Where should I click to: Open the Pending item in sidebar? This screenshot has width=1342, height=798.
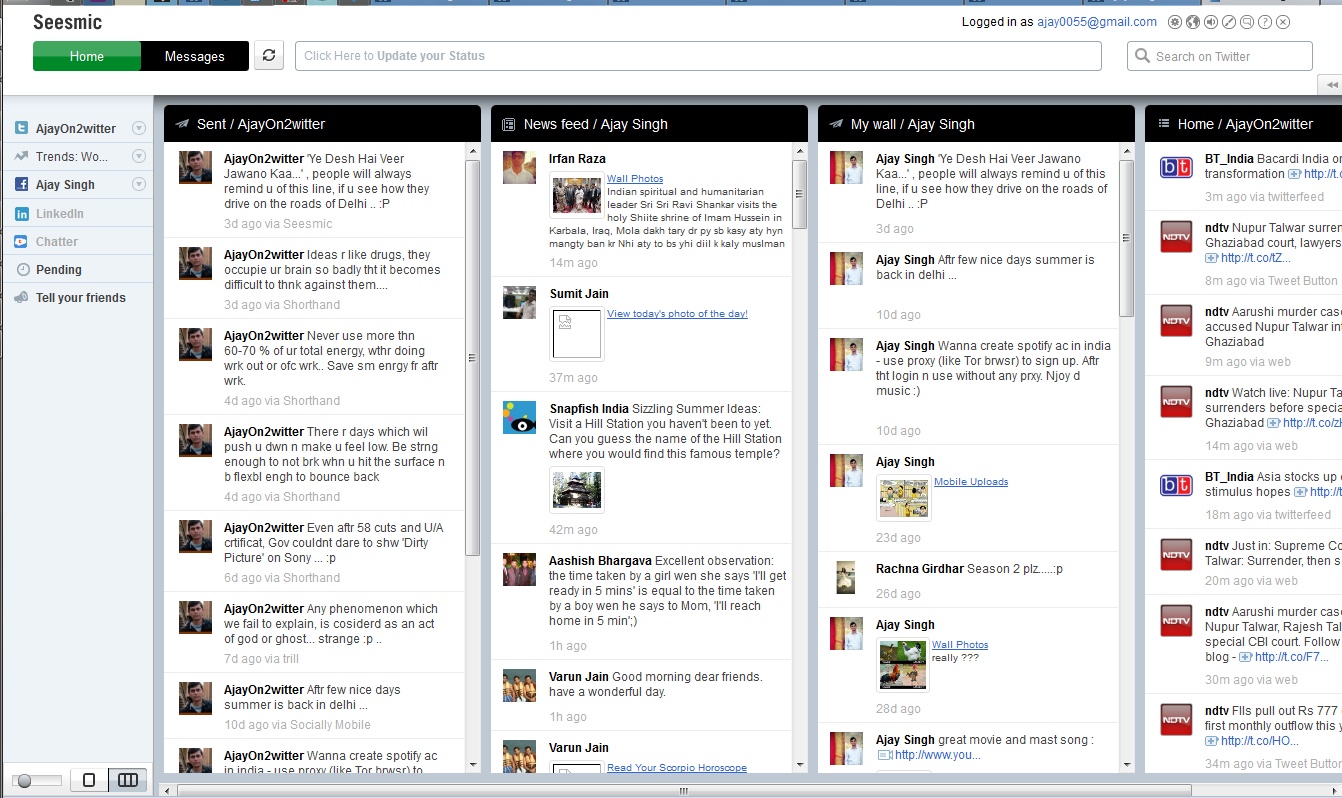tap(59, 269)
